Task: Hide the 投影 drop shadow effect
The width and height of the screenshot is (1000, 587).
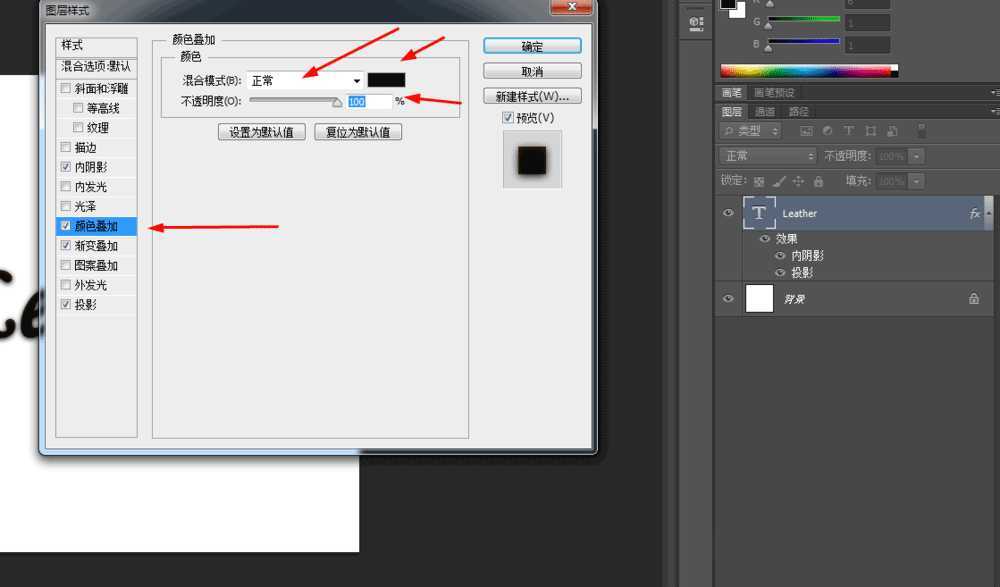Action: click(x=779, y=272)
